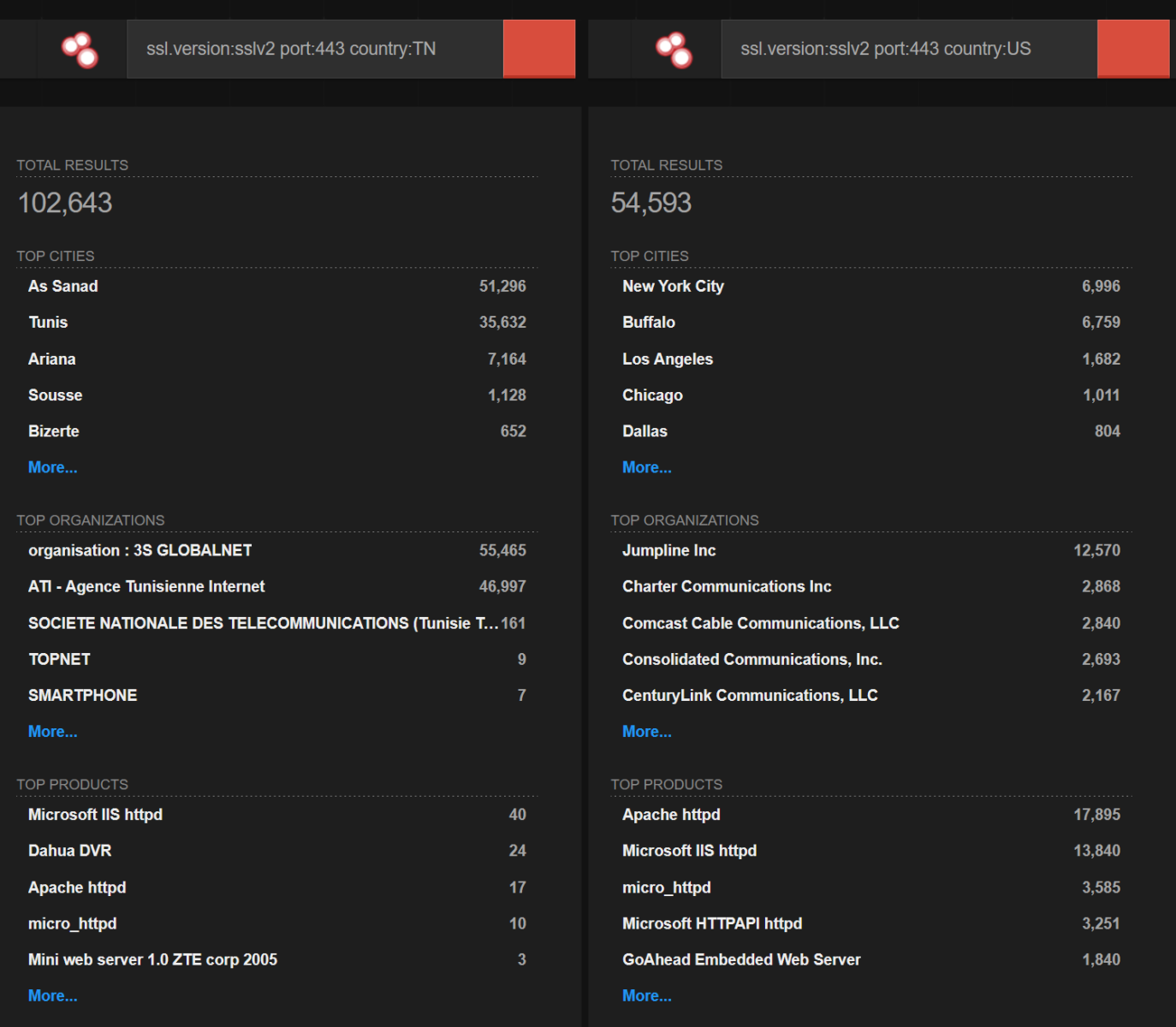Viewport: 1176px width, 1027px height.
Task: Show More products under Dahua DVR list
Action: click(53, 995)
